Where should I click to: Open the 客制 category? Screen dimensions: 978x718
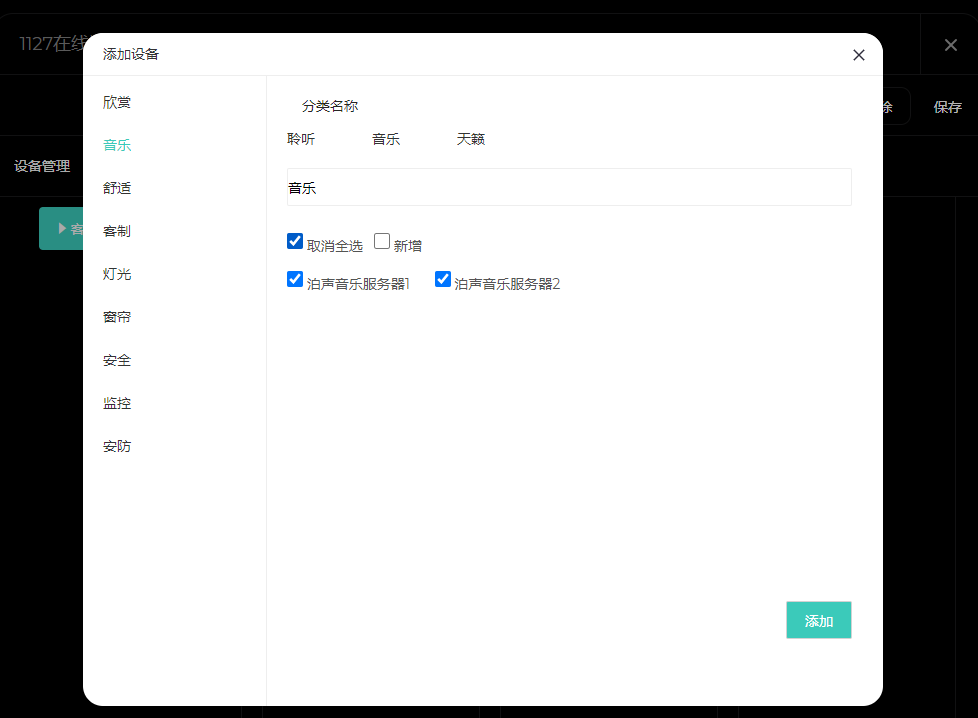(117, 231)
